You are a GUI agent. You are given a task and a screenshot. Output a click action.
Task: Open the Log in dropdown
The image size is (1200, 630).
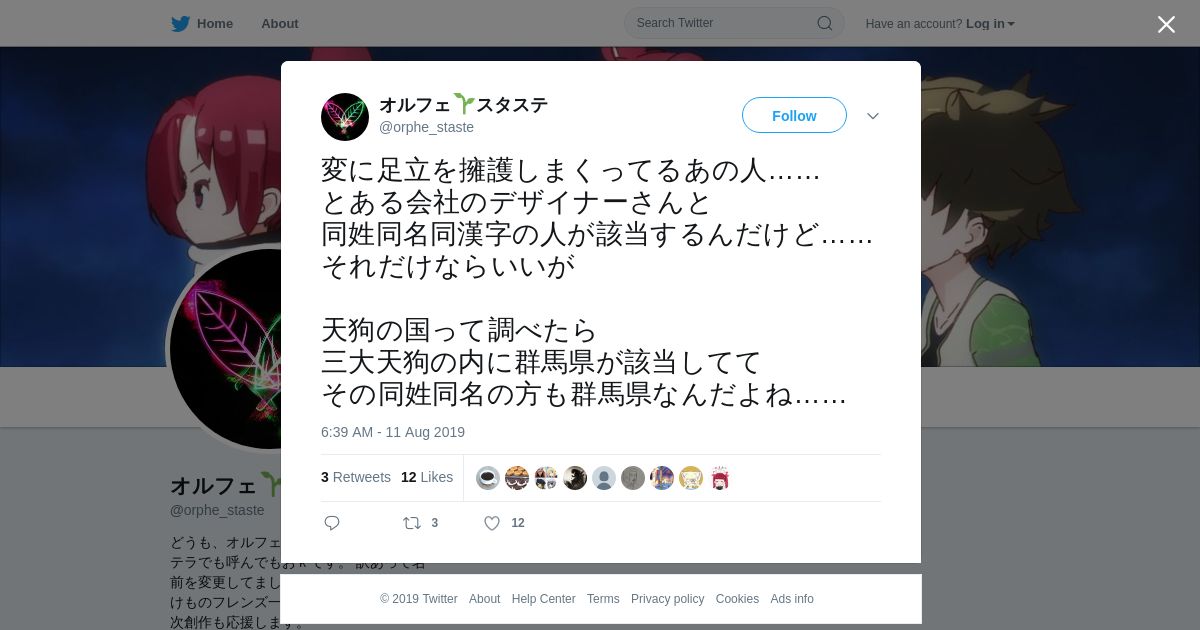pyautogui.click(x=990, y=24)
